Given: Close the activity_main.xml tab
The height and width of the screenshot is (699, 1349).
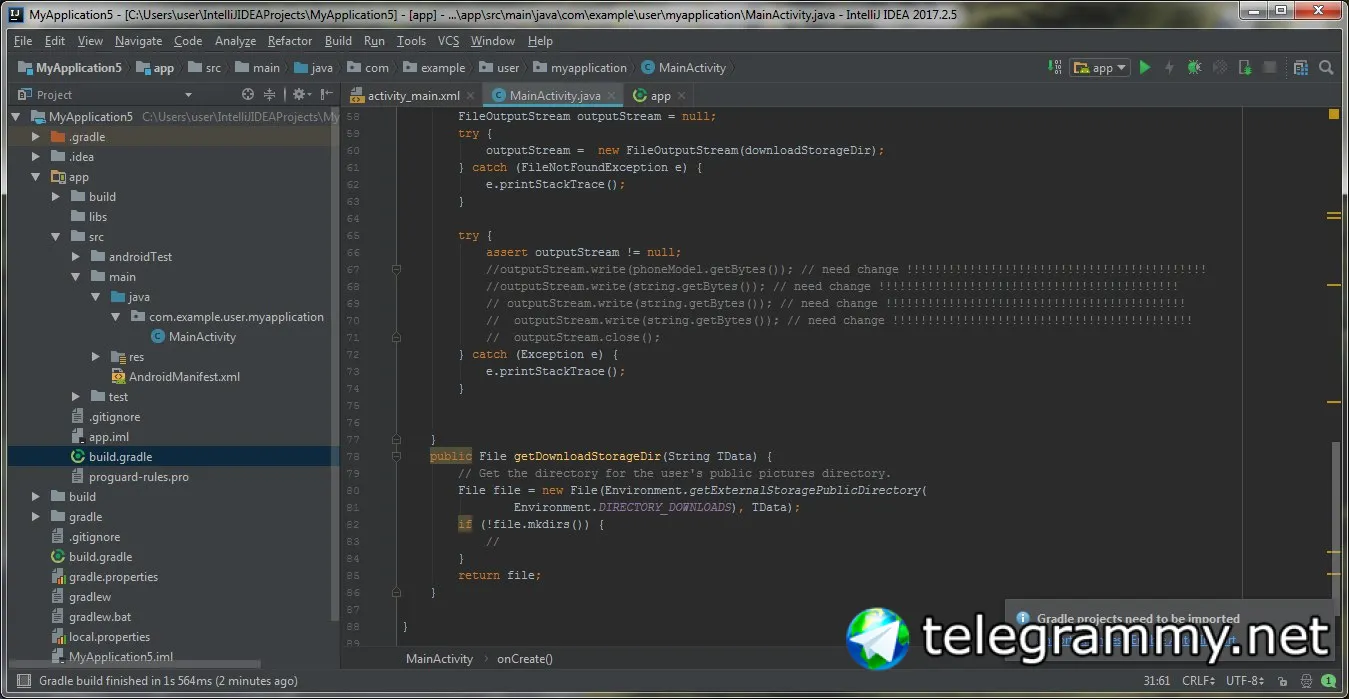Looking at the screenshot, I should click(472, 96).
